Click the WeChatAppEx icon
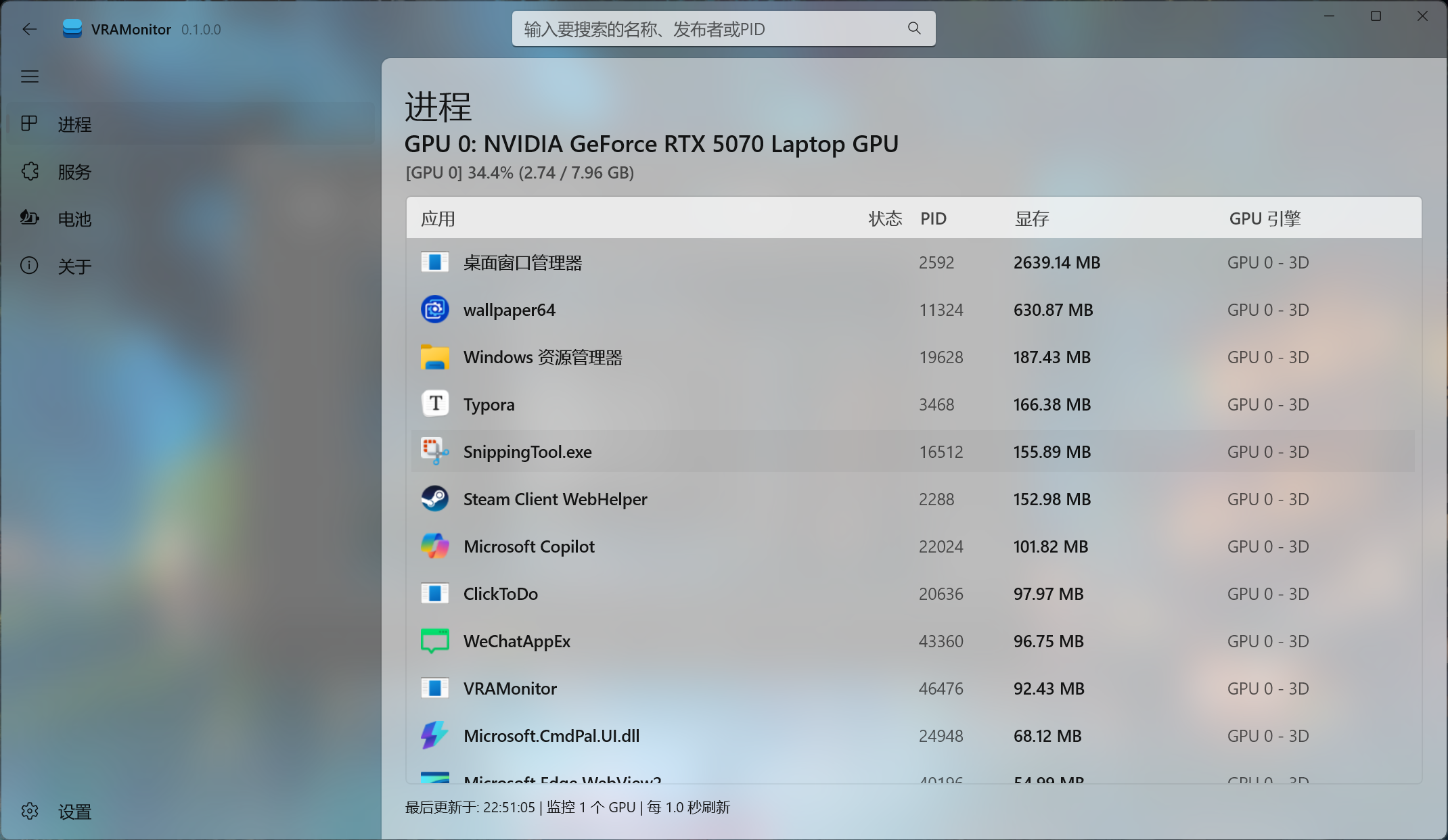Image resolution: width=1448 pixels, height=840 pixels. point(434,641)
